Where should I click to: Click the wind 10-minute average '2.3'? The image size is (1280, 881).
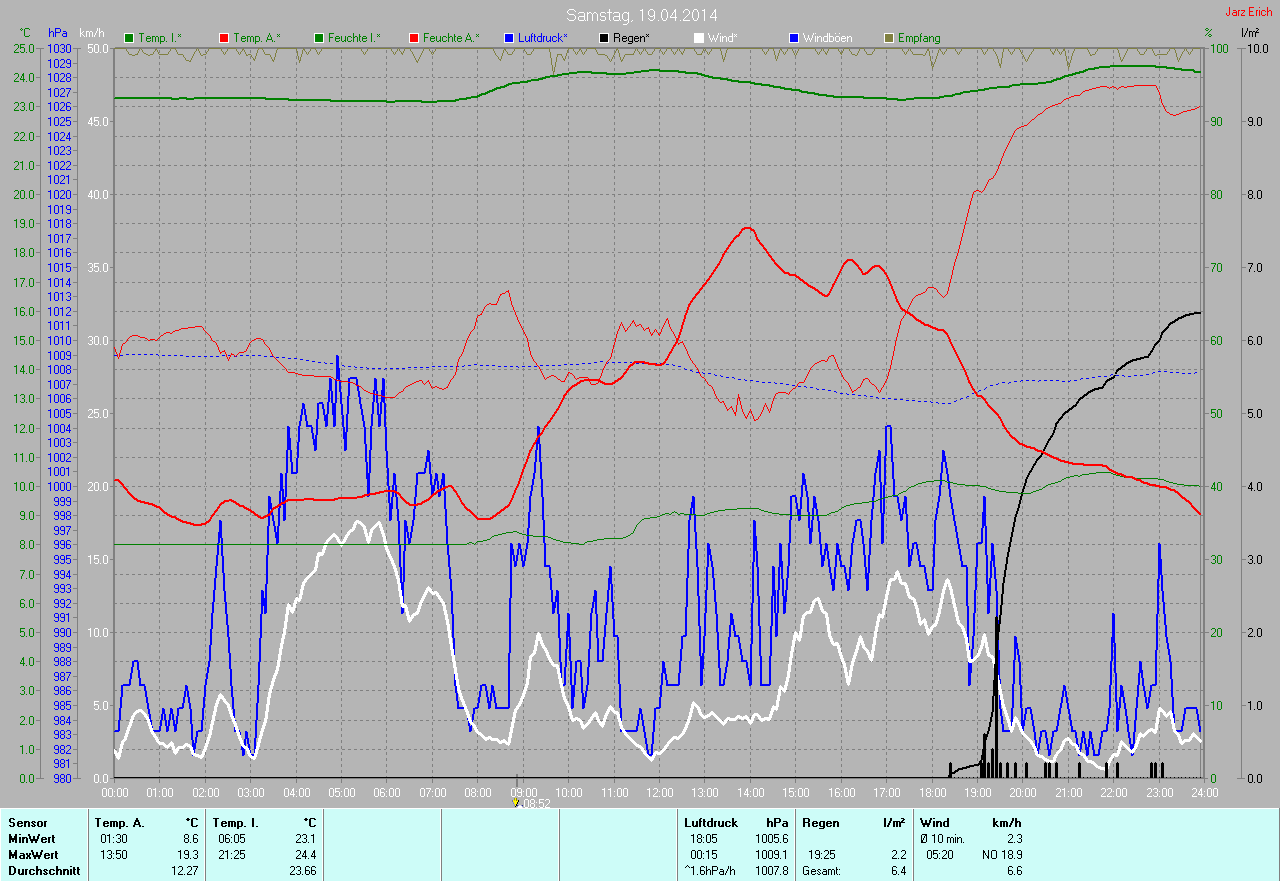(x=1013, y=838)
